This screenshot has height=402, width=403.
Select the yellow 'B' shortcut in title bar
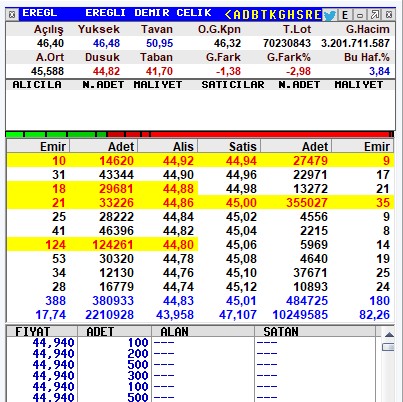255,15
